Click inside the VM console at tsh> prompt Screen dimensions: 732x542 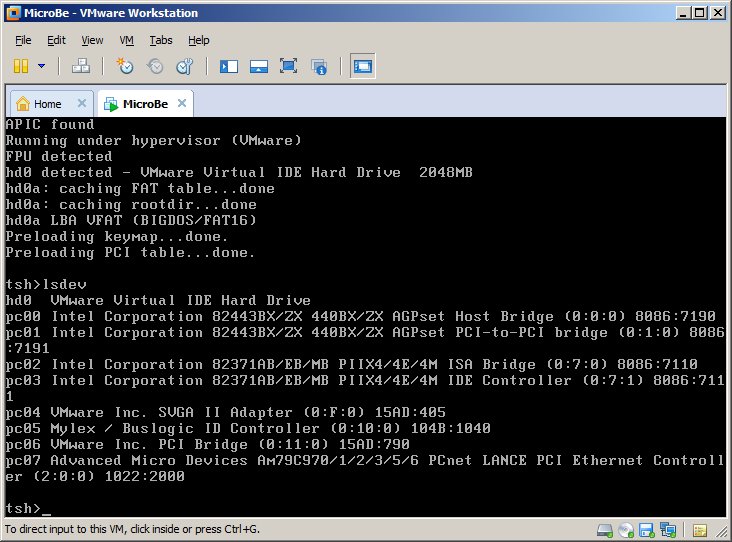[x=28, y=508]
